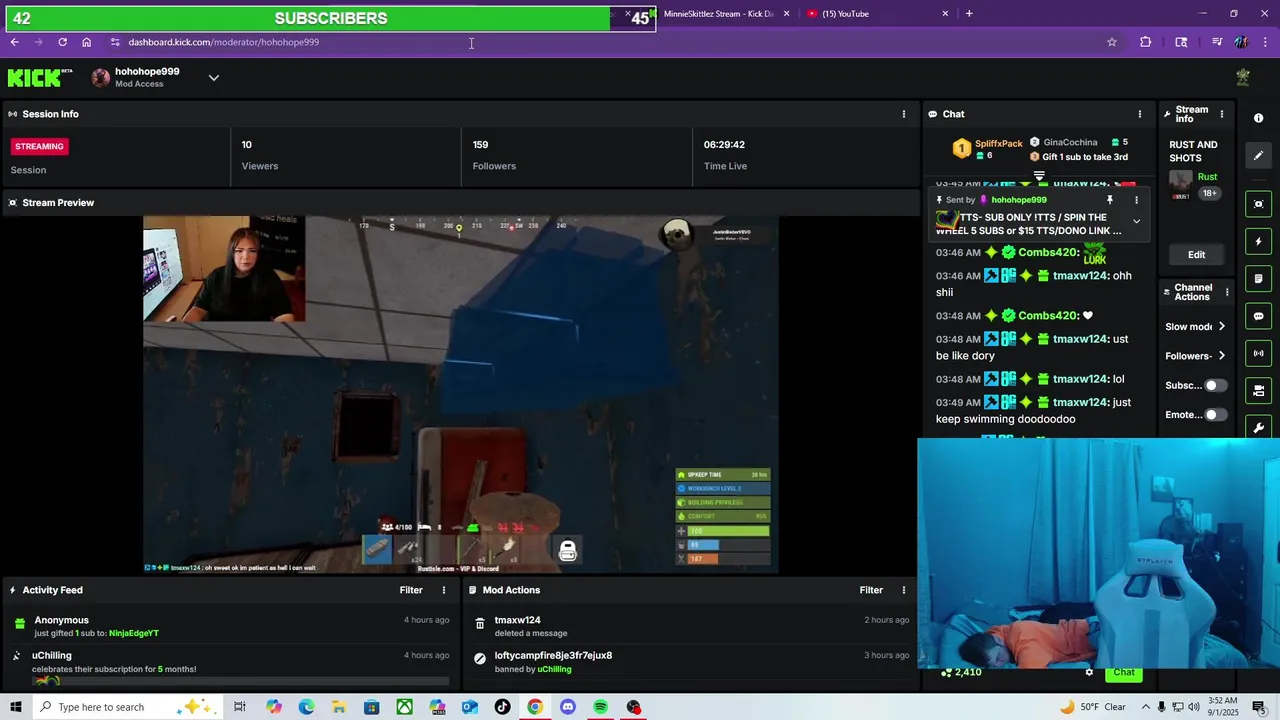Image resolution: width=1280 pixels, height=720 pixels.
Task: Open TikTok from the taskbar
Action: coord(502,707)
